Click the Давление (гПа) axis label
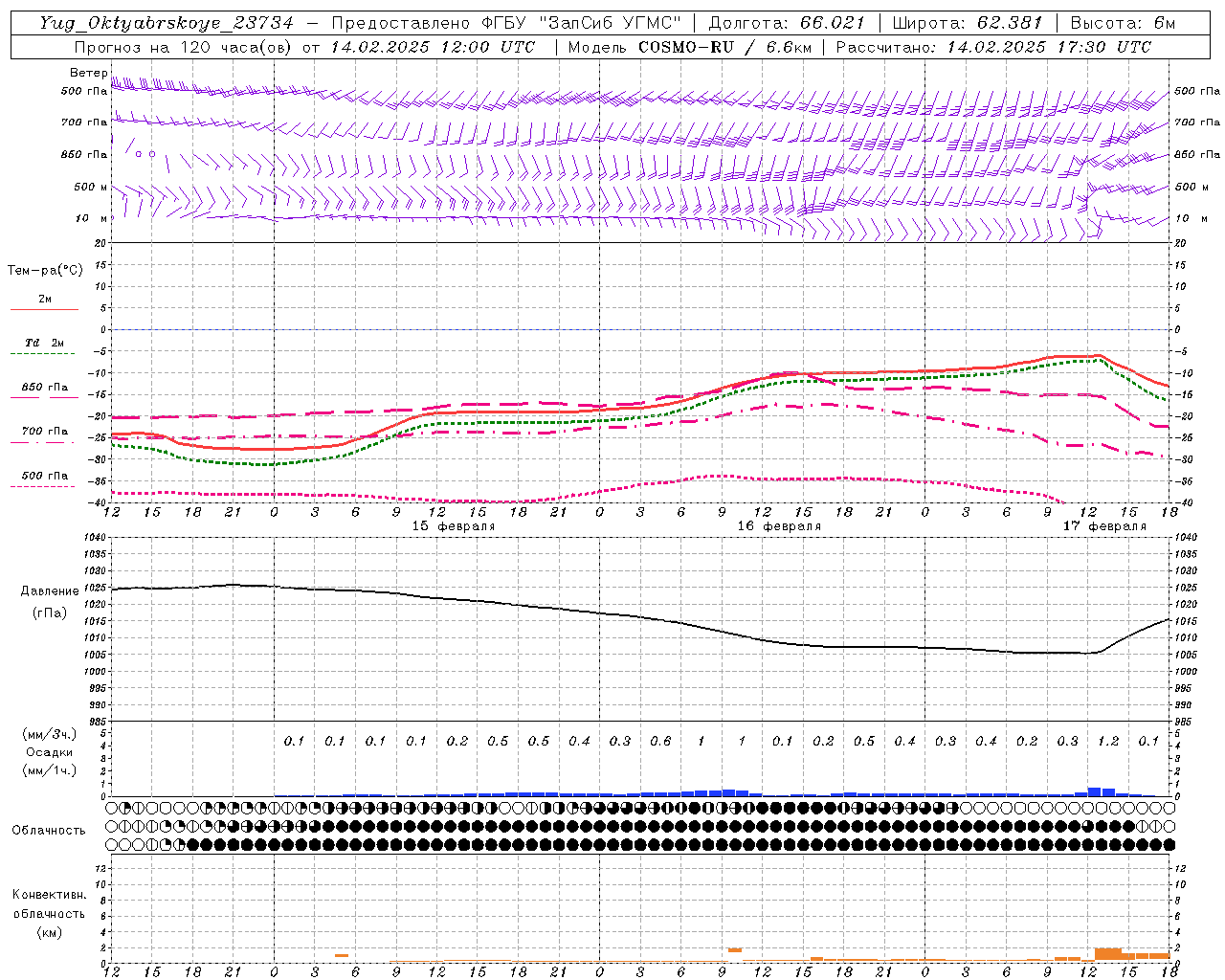 pyautogui.click(x=49, y=602)
